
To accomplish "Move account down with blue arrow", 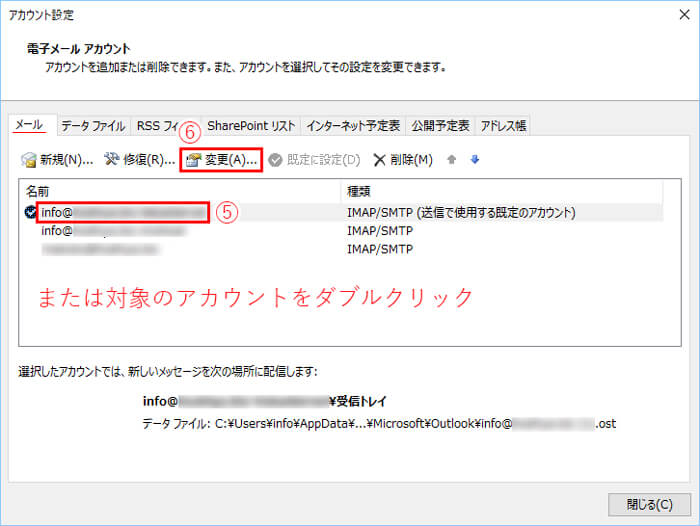I will tap(475, 159).
